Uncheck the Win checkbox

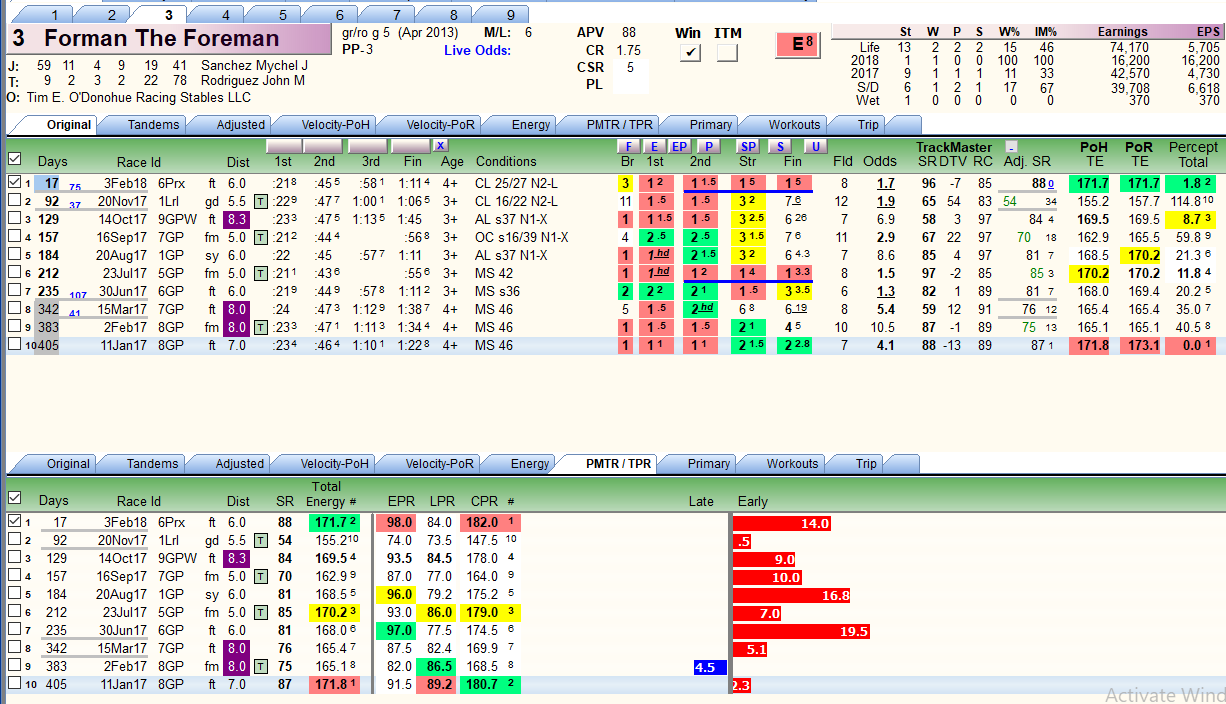(690, 53)
